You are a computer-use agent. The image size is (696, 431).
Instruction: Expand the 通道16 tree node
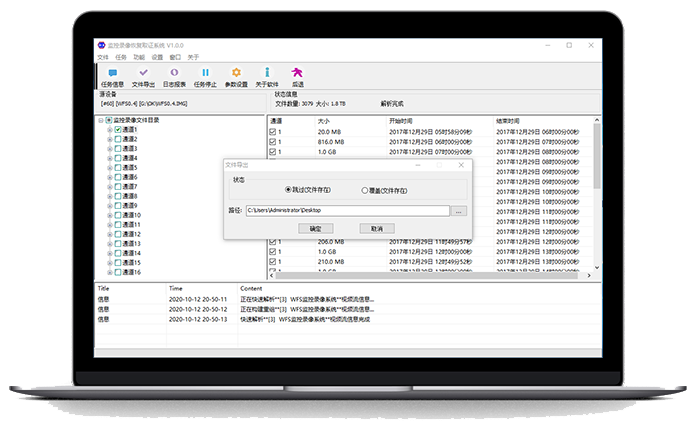[x=109, y=272]
